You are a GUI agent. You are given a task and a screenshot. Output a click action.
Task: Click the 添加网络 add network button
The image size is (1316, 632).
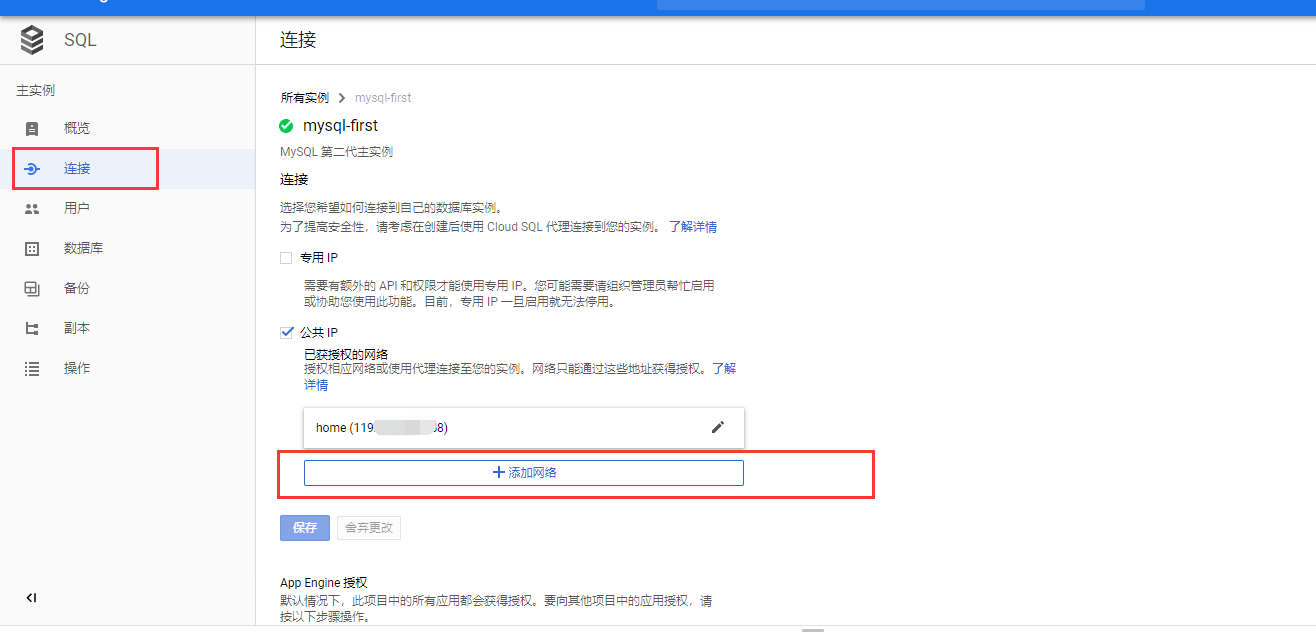pyautogui.click(x=524, y=473)
